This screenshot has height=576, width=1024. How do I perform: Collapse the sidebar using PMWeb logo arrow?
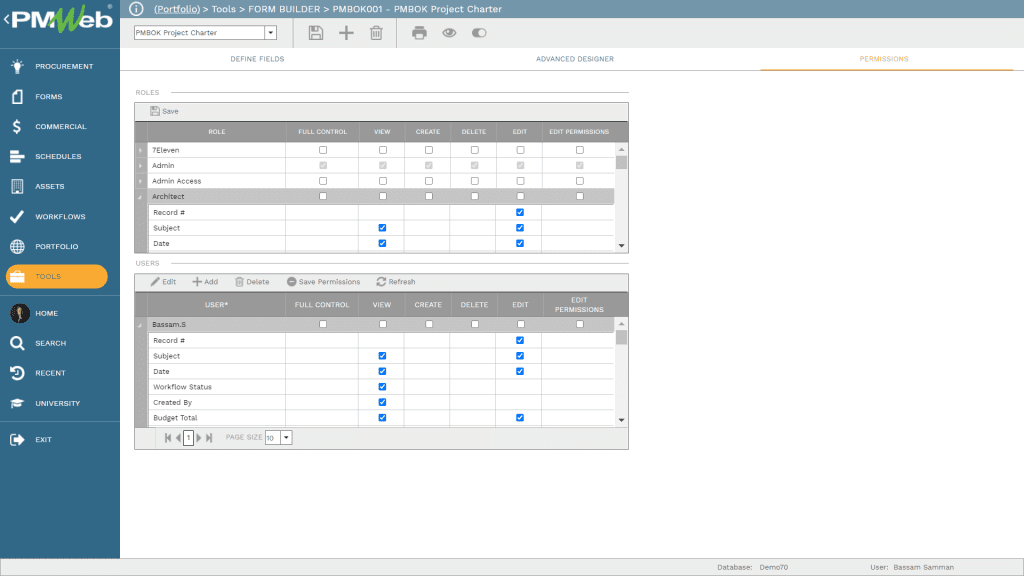tap(7, 20)
